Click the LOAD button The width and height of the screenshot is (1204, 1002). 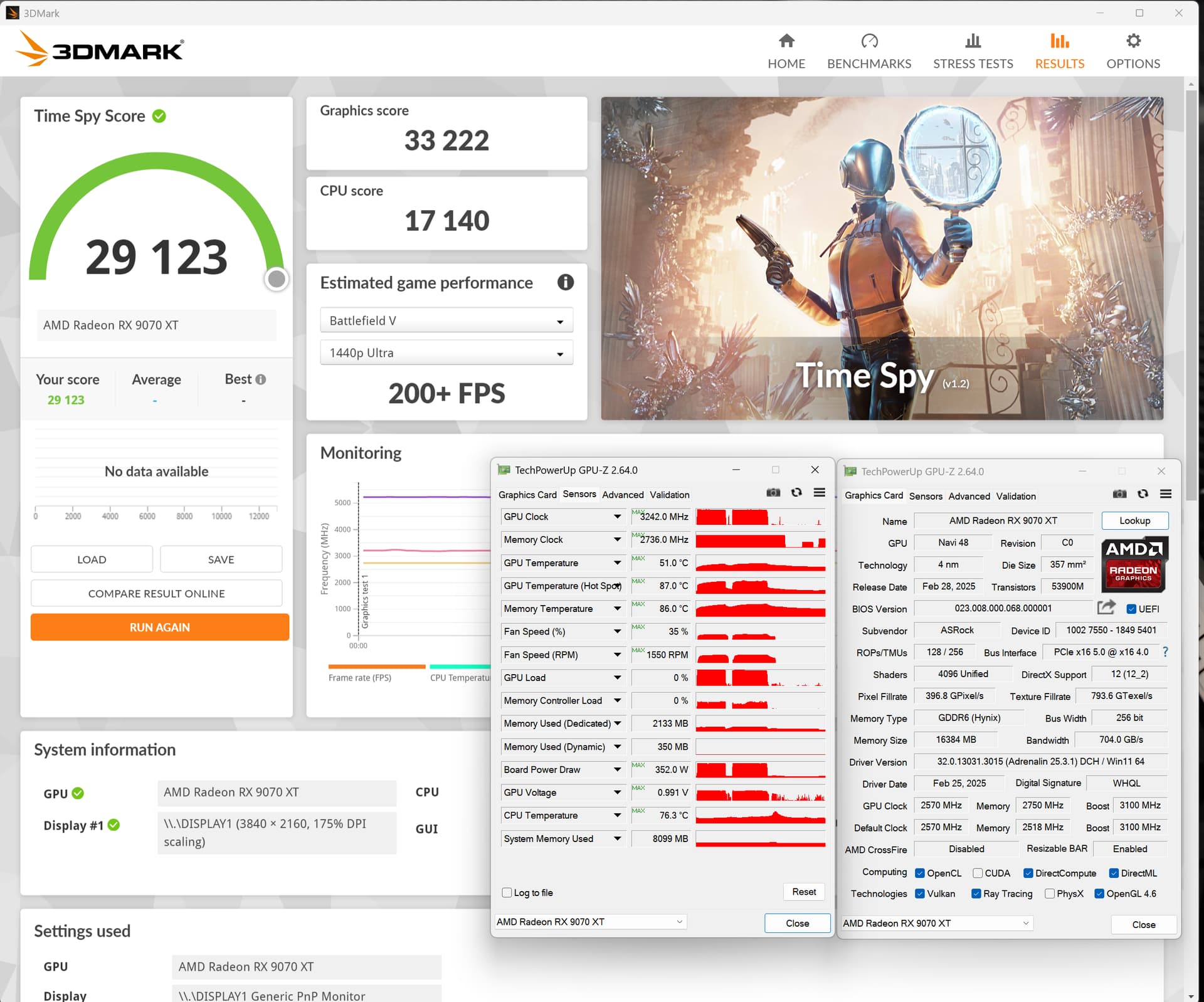click(92, 559)
